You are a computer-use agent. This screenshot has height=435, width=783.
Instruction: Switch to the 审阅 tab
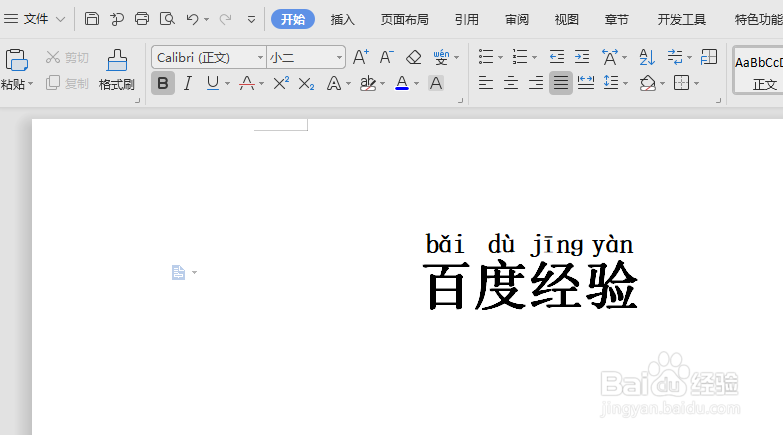click(x=516, y=19)
